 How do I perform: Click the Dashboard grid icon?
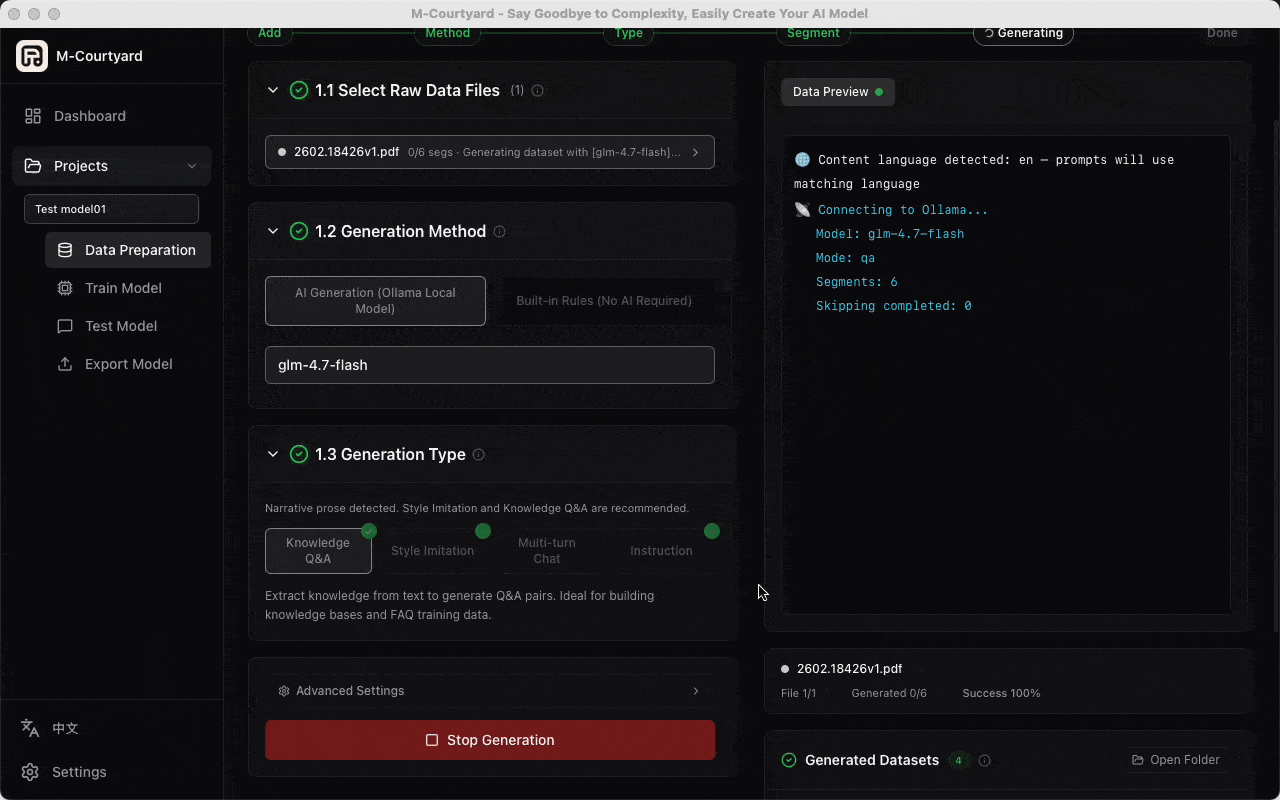(x=33, y=116)
